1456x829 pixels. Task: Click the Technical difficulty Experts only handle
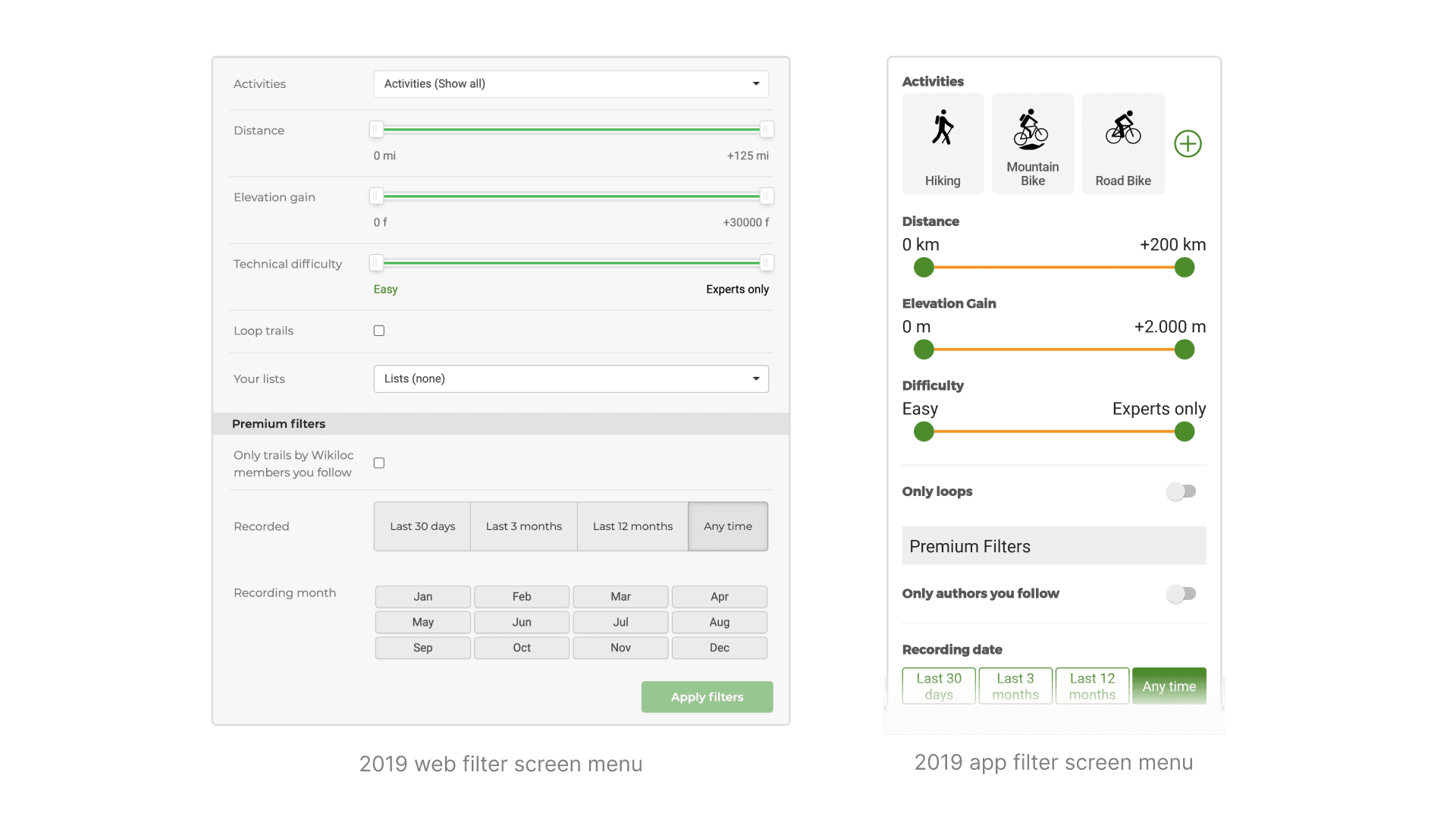[x=767, y=263]
